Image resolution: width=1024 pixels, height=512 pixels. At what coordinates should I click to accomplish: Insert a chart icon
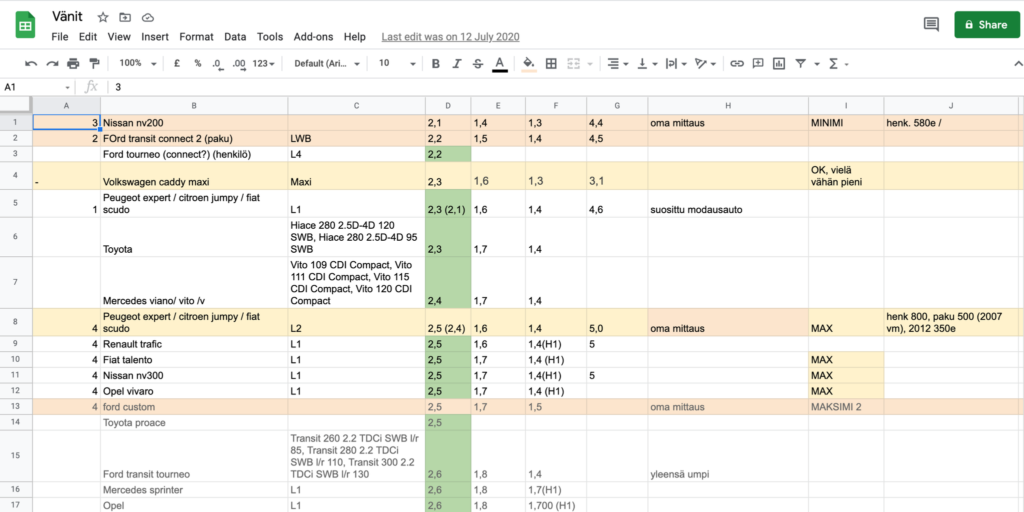pos(778,63)
